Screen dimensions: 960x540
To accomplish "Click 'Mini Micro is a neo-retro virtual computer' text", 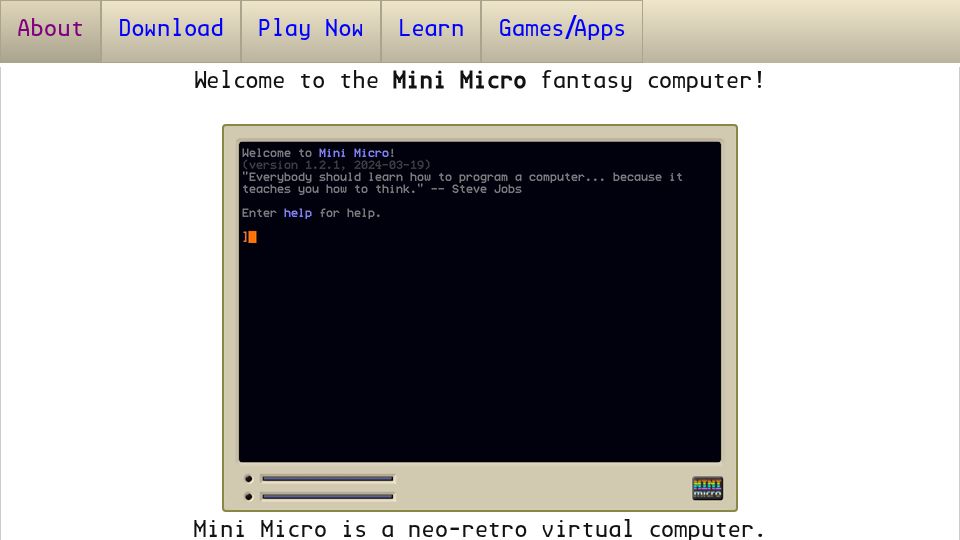I will point(479,529).
